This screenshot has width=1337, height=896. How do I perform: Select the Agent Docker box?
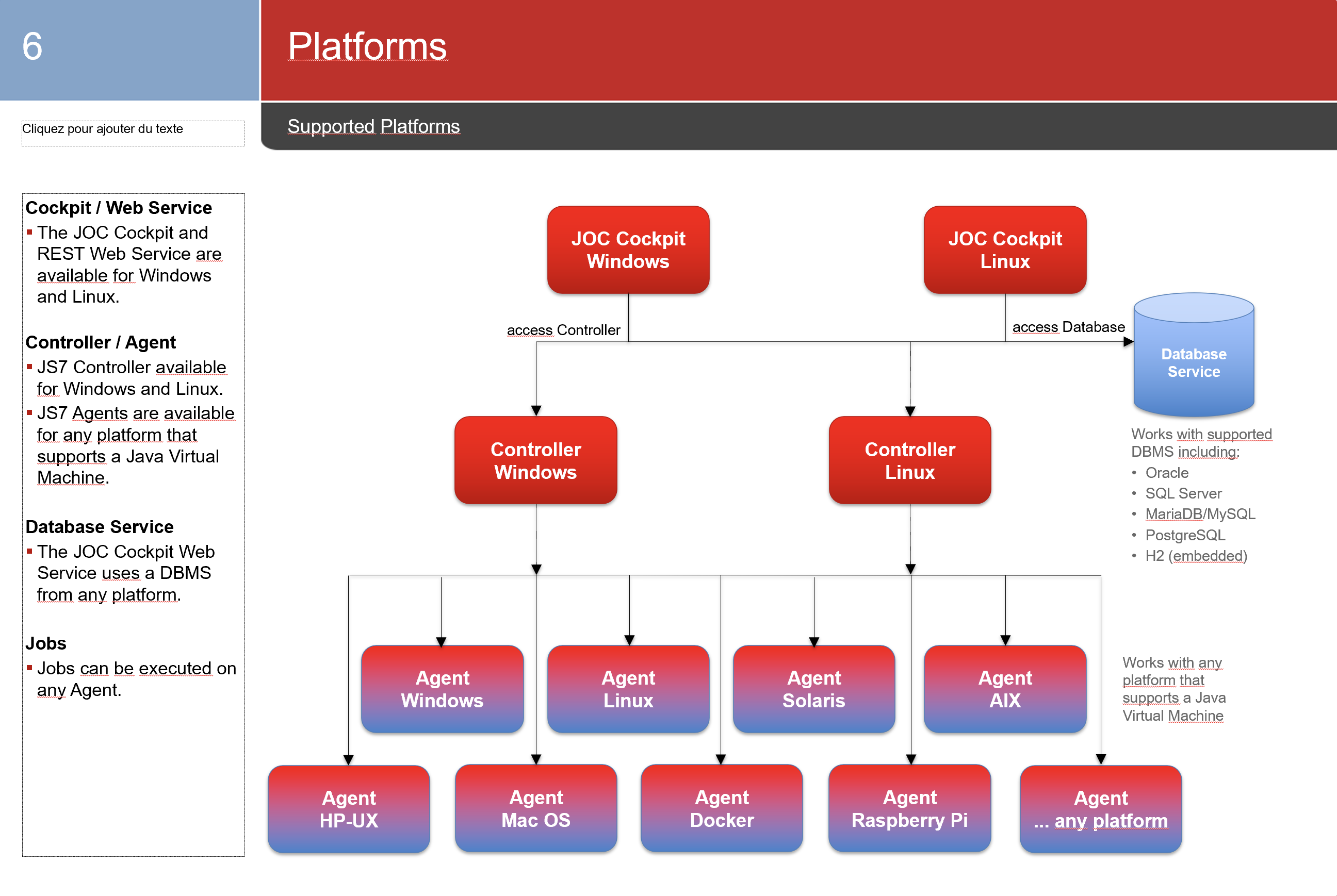[x=722, y=808]
